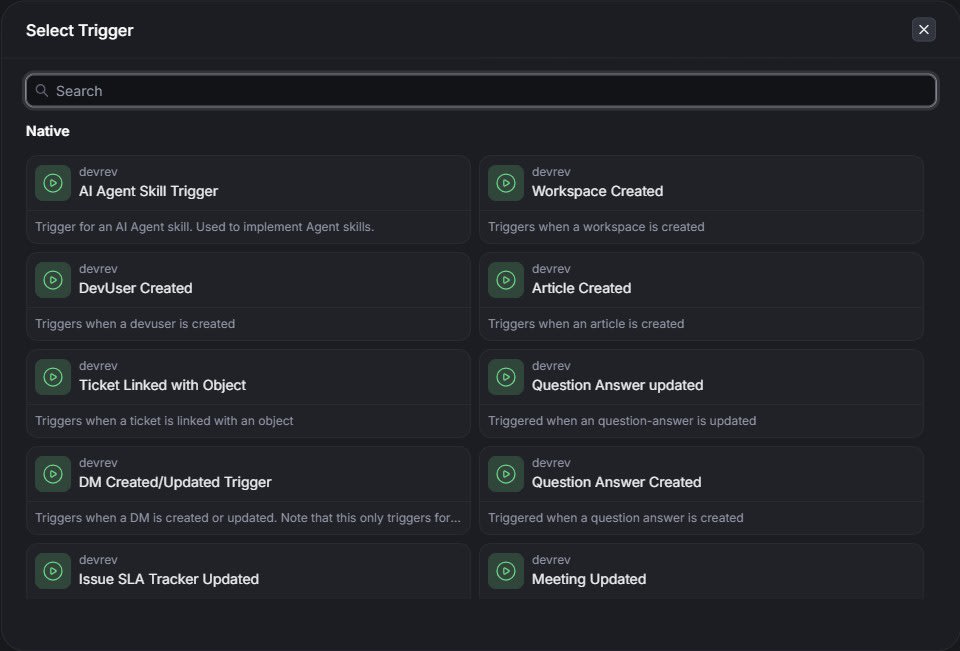Pick the DM Created/Updated Trigger description
The height and width of the screenshot is (651, 960).
248,518
